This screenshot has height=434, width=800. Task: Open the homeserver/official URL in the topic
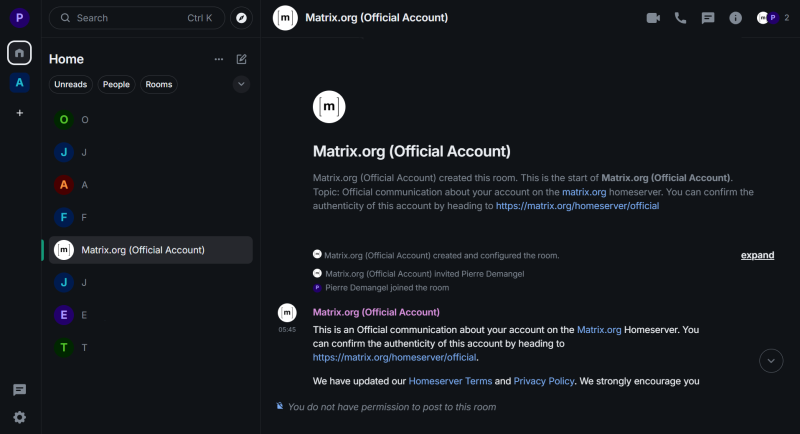pyautogui.click(x=578, y=206)
